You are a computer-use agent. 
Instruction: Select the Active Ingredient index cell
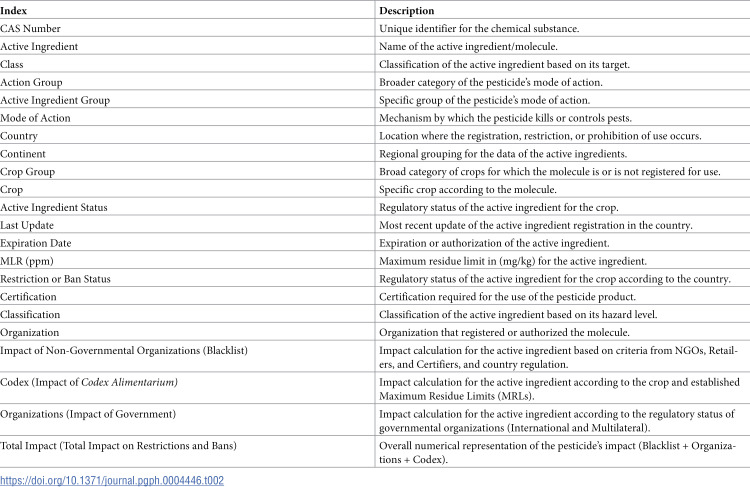click(39, 46)
